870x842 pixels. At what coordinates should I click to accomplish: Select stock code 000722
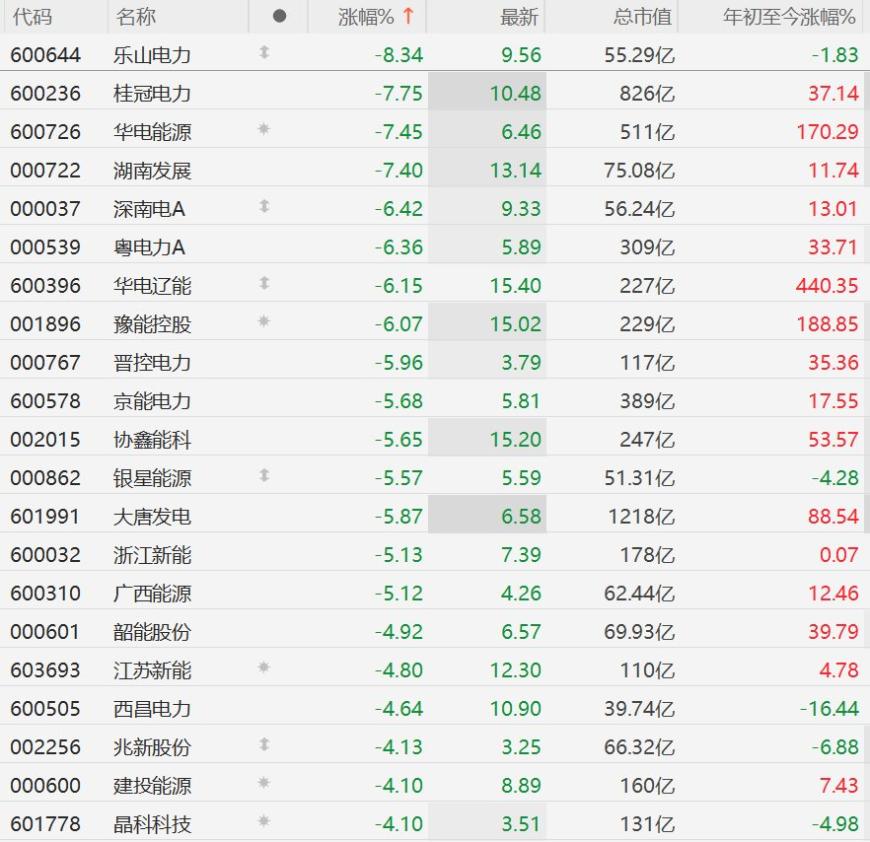click(x=45, y=170)
